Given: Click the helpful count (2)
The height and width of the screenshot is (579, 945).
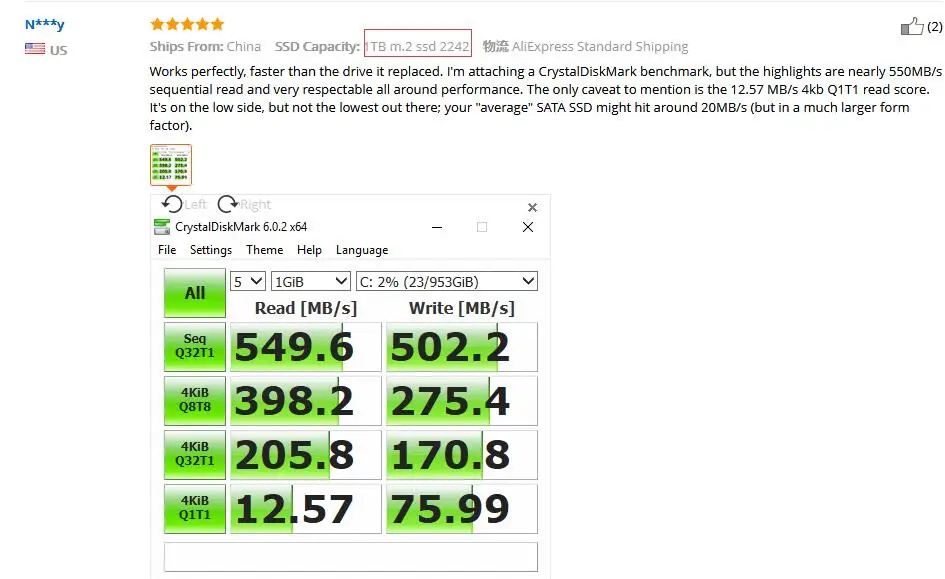Looking at the screenshot, I should tap(935, 27).
